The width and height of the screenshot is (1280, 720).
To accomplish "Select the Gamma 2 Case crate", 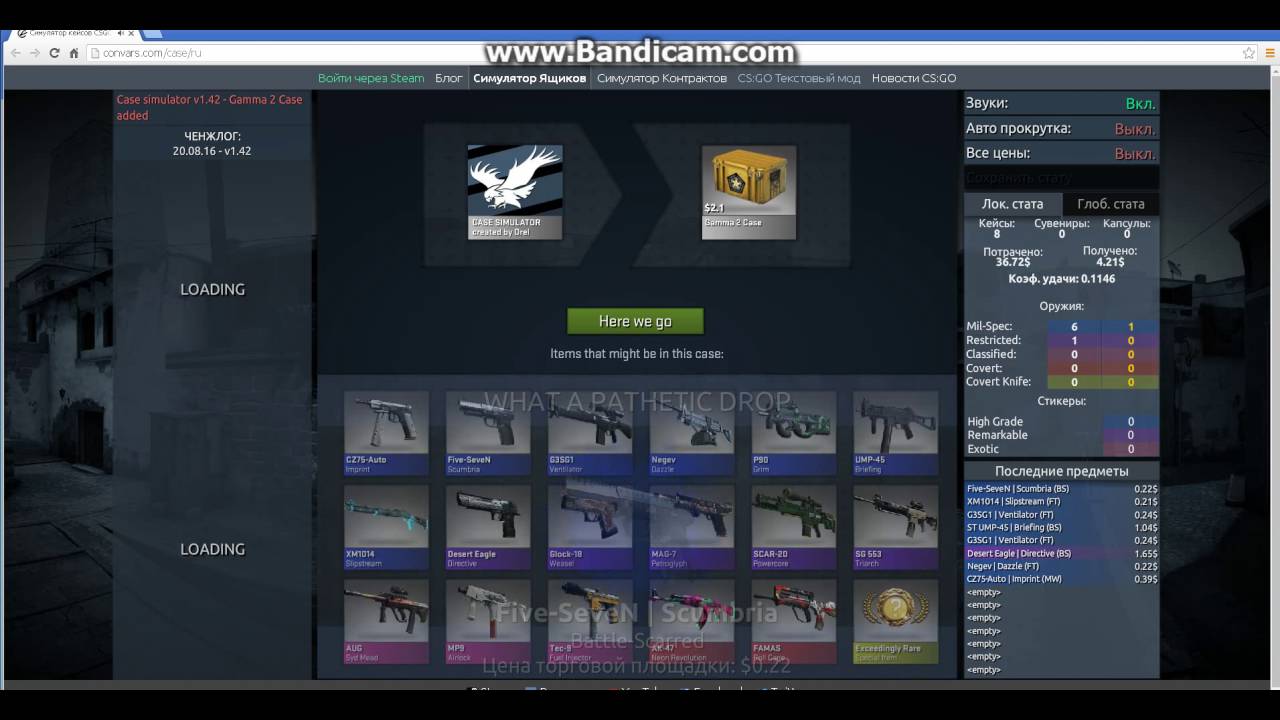I will click(x=749, y=192).
